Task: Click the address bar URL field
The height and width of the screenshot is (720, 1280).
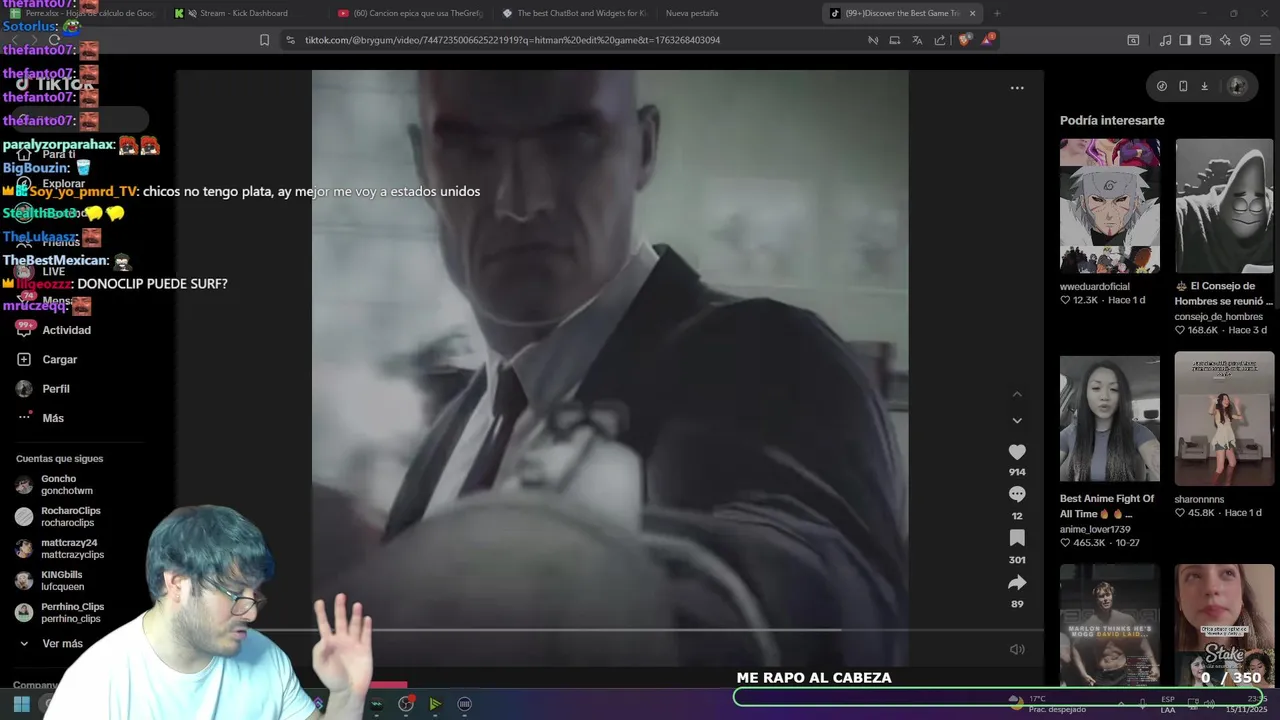Action: point(580,40)
